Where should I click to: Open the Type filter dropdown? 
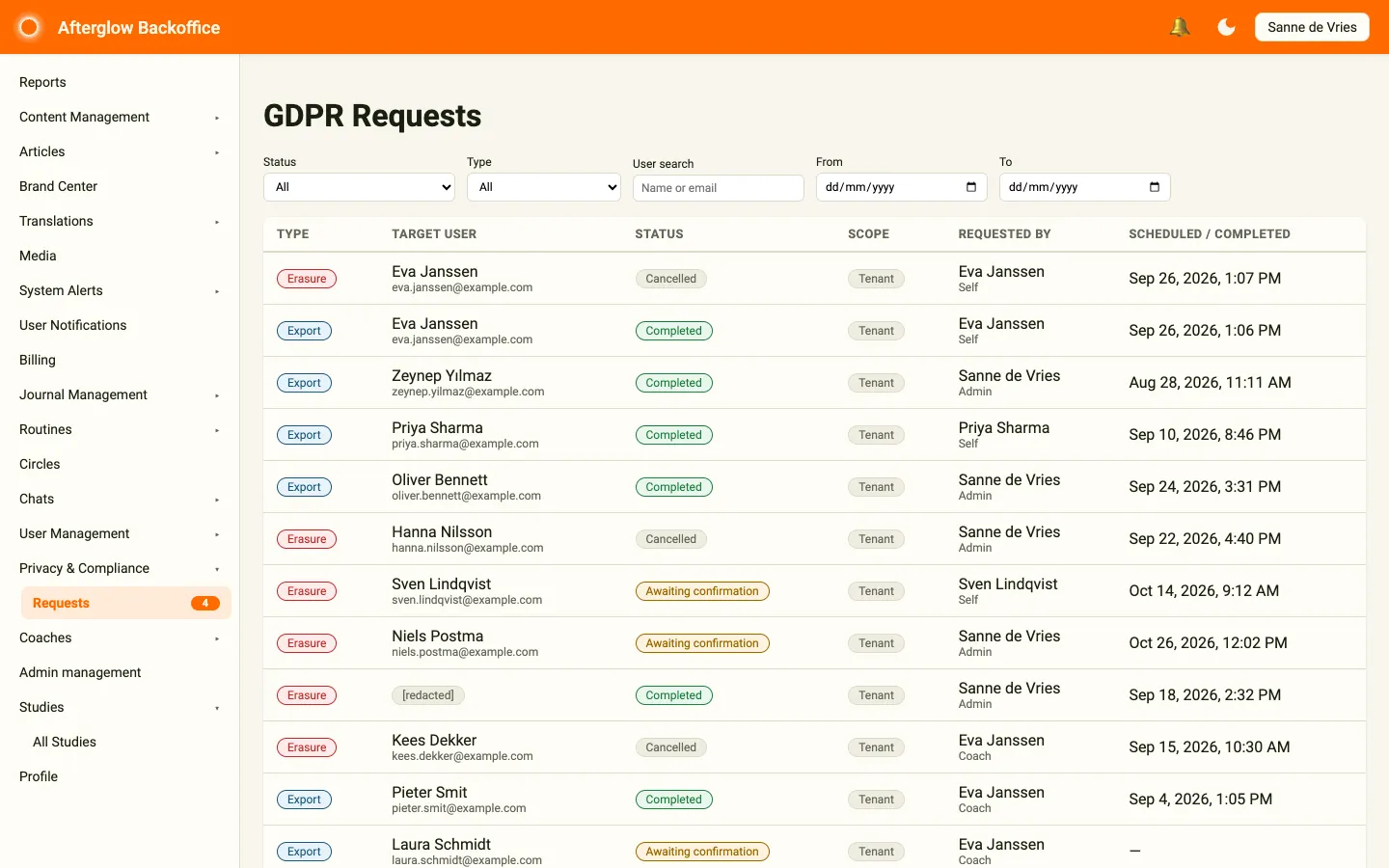point(544,187)
